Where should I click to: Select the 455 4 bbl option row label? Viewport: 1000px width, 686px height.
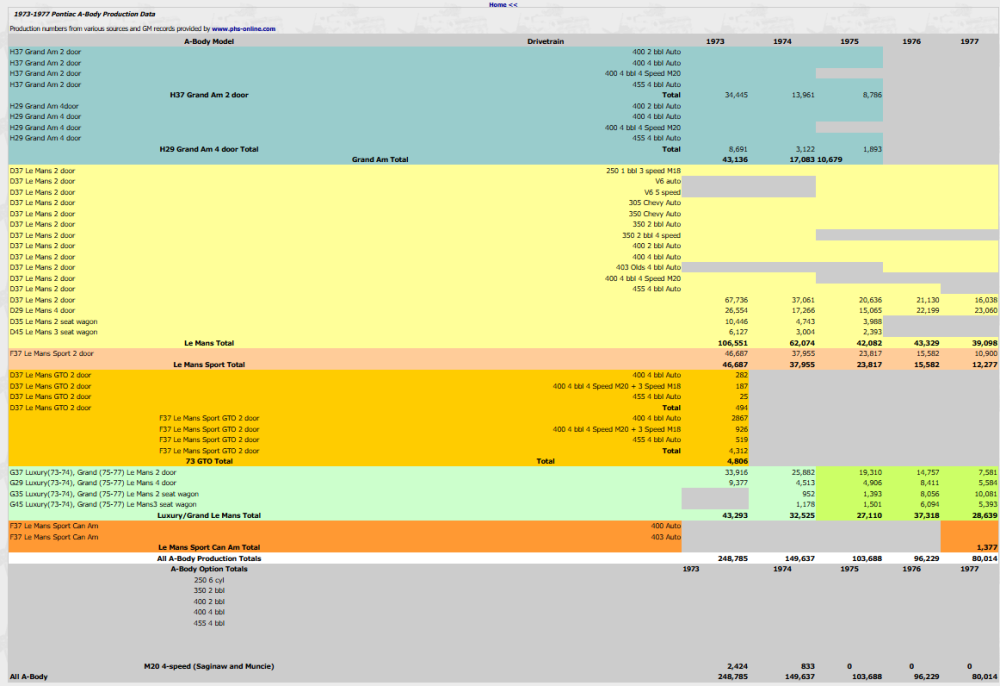coord(209,623)
